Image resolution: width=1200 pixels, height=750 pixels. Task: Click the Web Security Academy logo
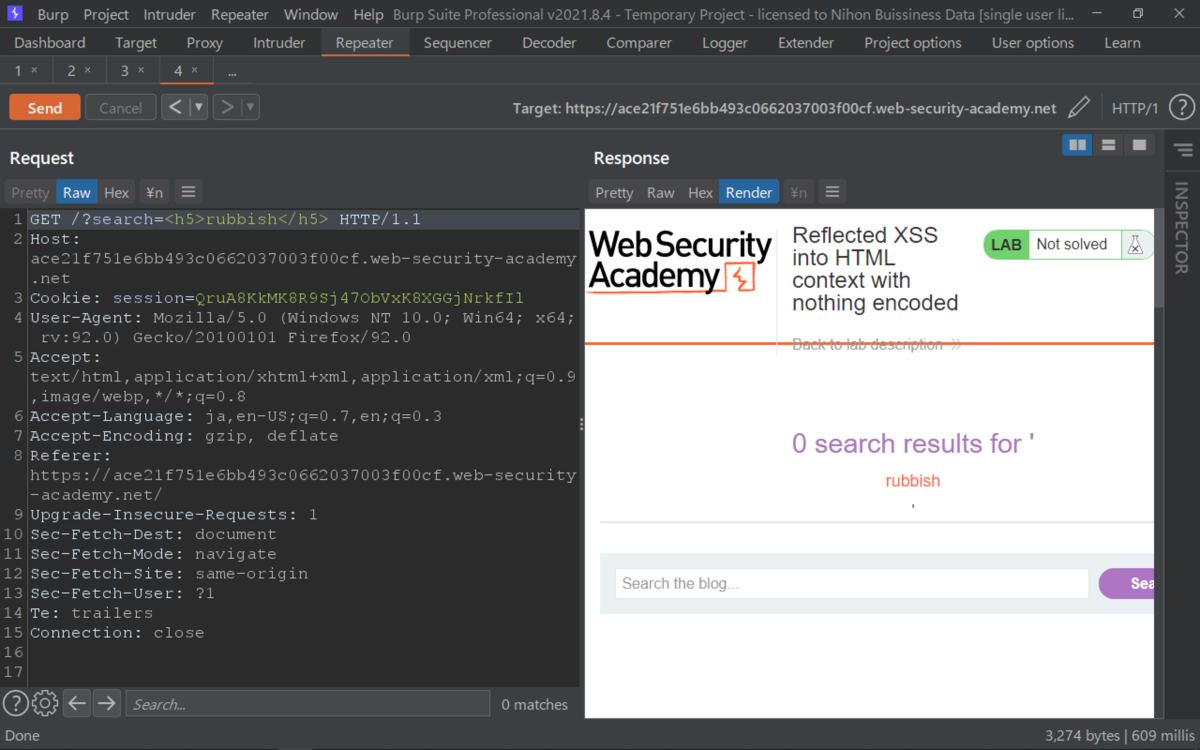[x=680, y=261]
